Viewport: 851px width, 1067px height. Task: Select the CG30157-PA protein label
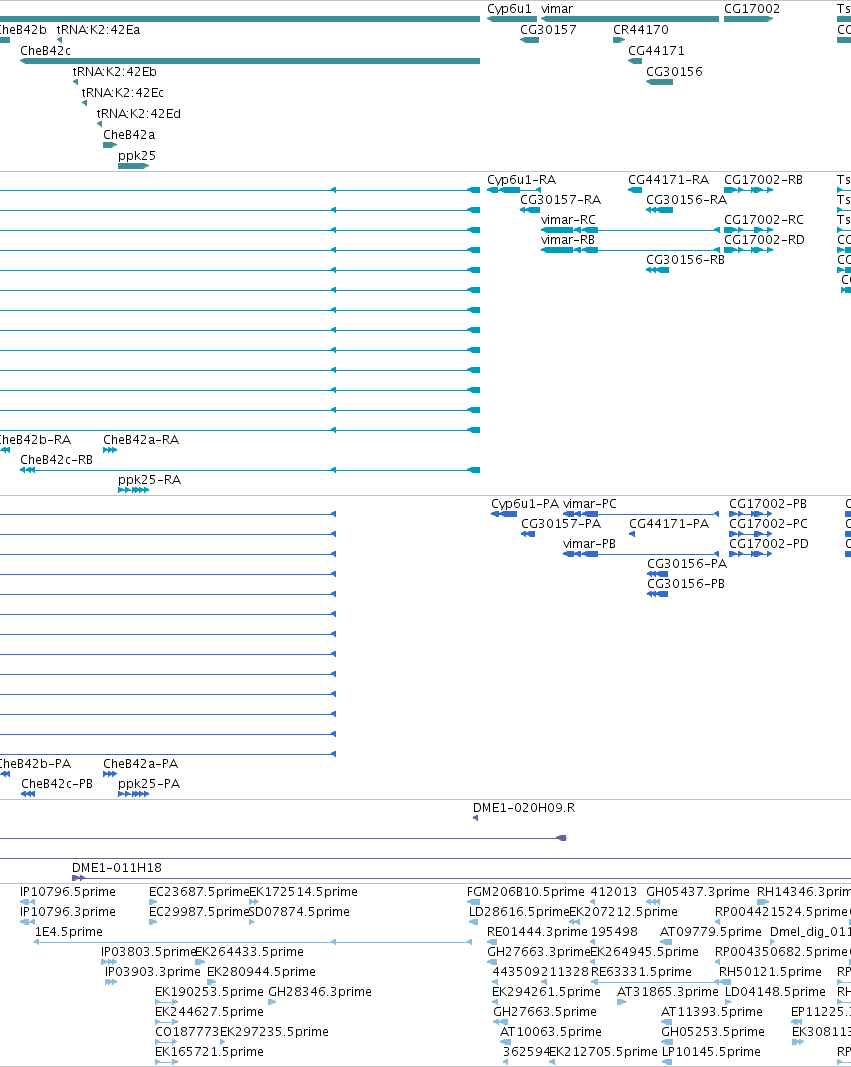[x=561, y=524]
